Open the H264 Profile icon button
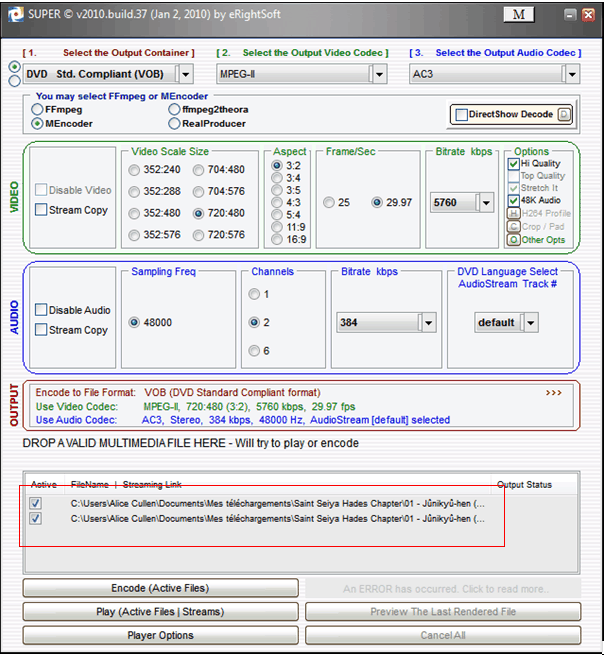The width and height of the screenshot is (605, 655). 513,213
